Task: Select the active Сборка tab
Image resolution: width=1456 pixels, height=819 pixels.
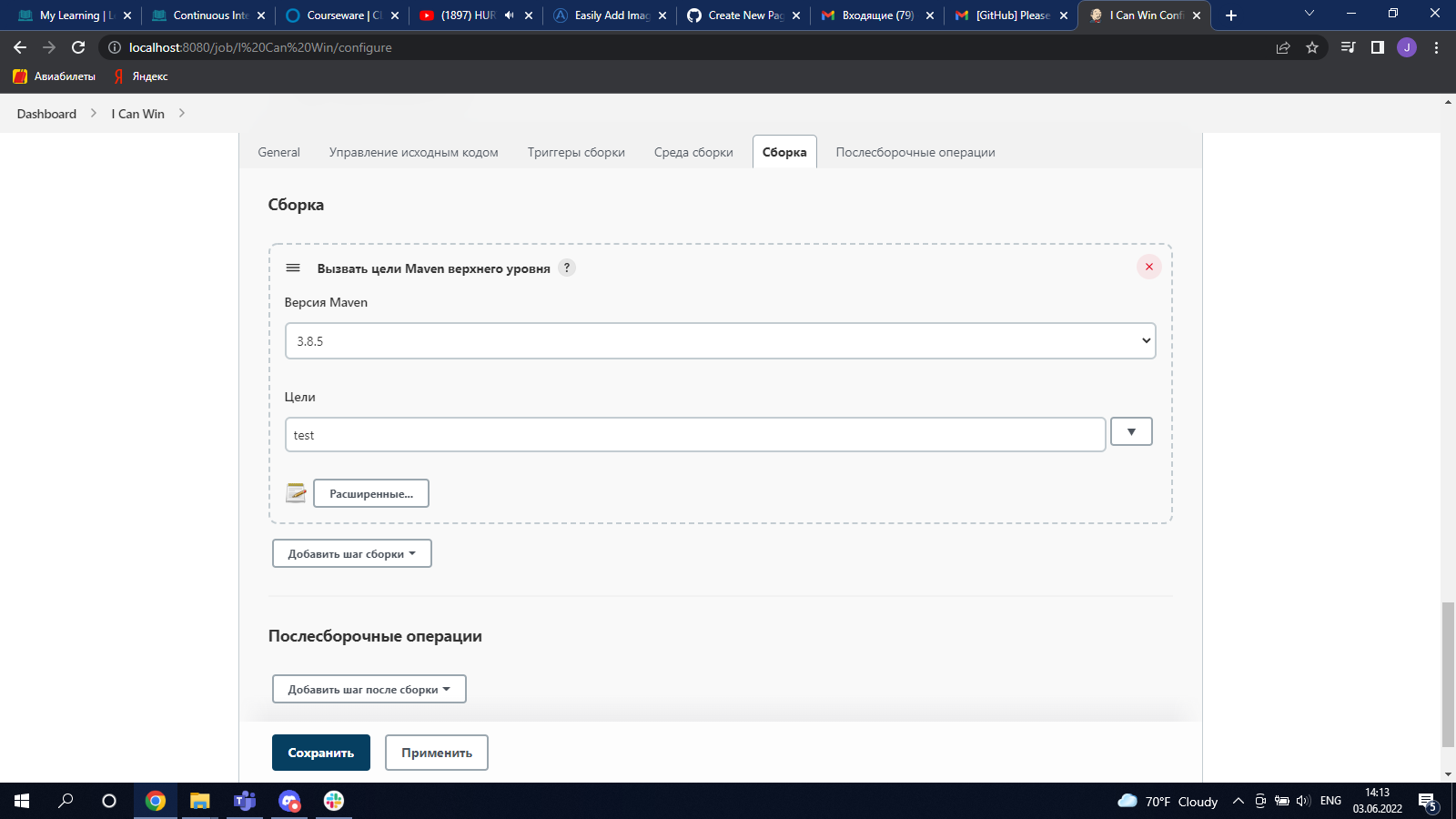Action: tap(784, 152)
